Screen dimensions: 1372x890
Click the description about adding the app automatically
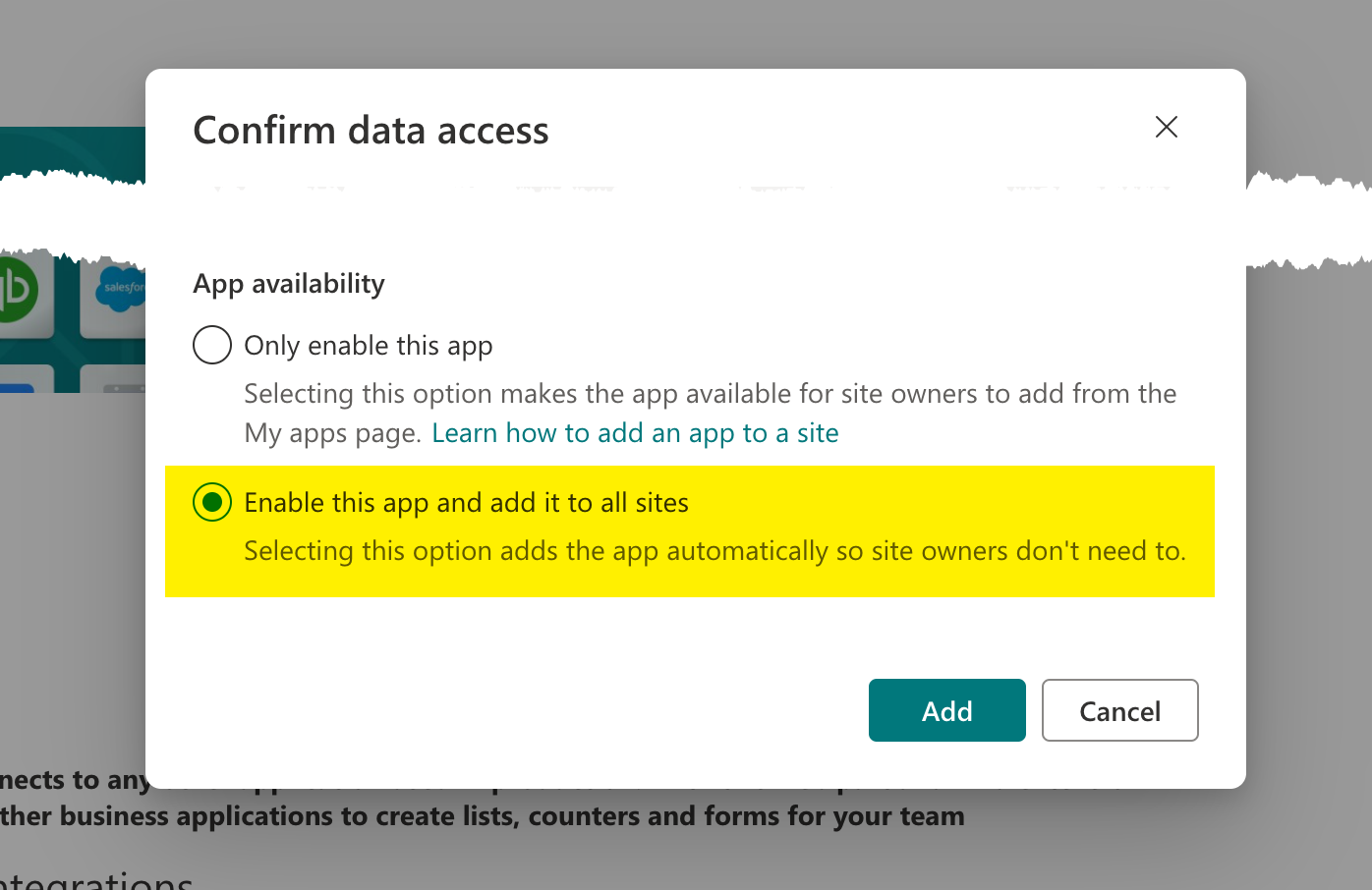[715, 551]
